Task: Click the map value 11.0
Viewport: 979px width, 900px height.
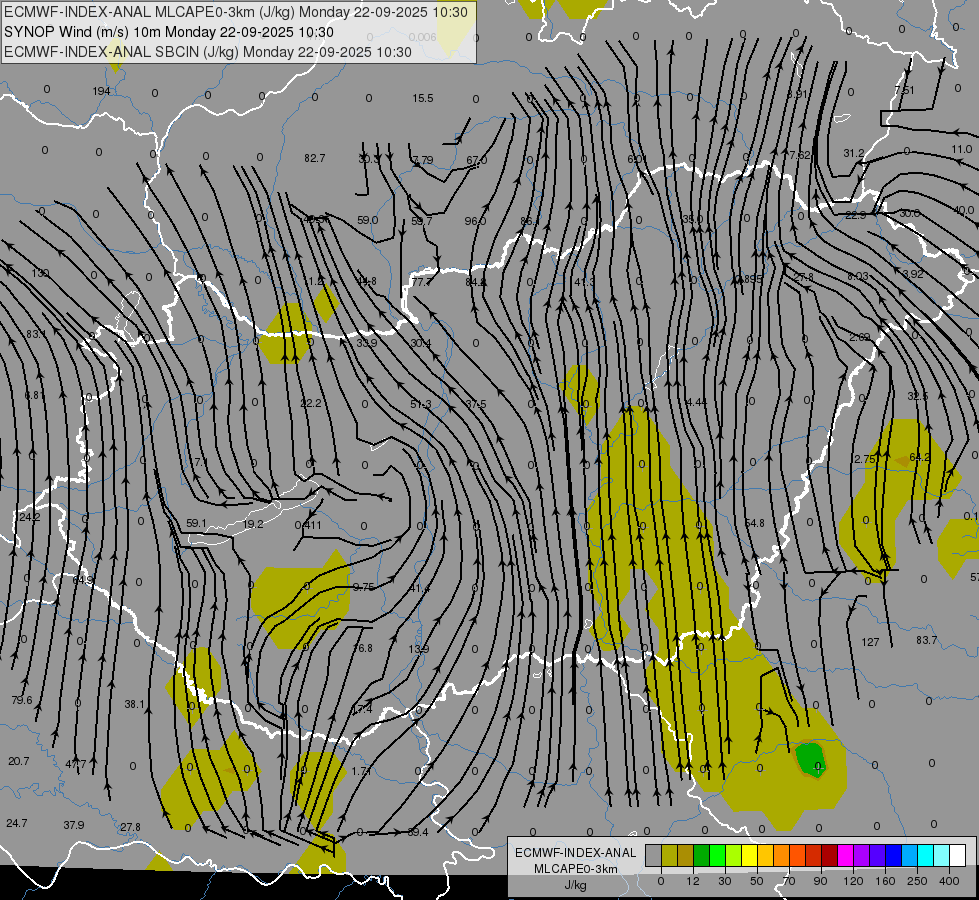Action: [x=962, y=149]
